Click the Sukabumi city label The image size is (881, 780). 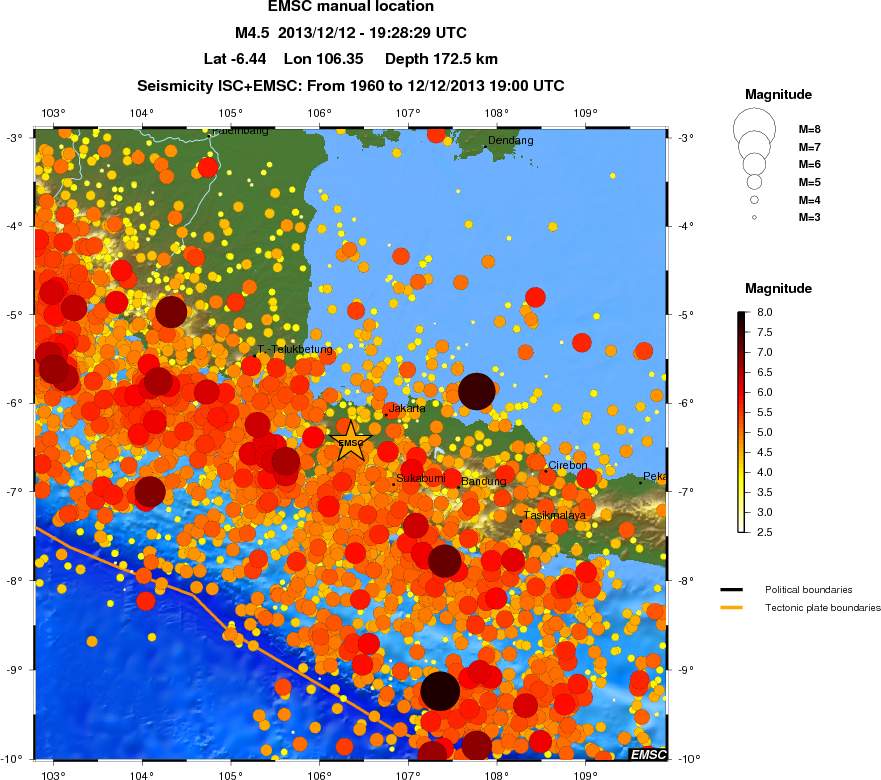421,478
